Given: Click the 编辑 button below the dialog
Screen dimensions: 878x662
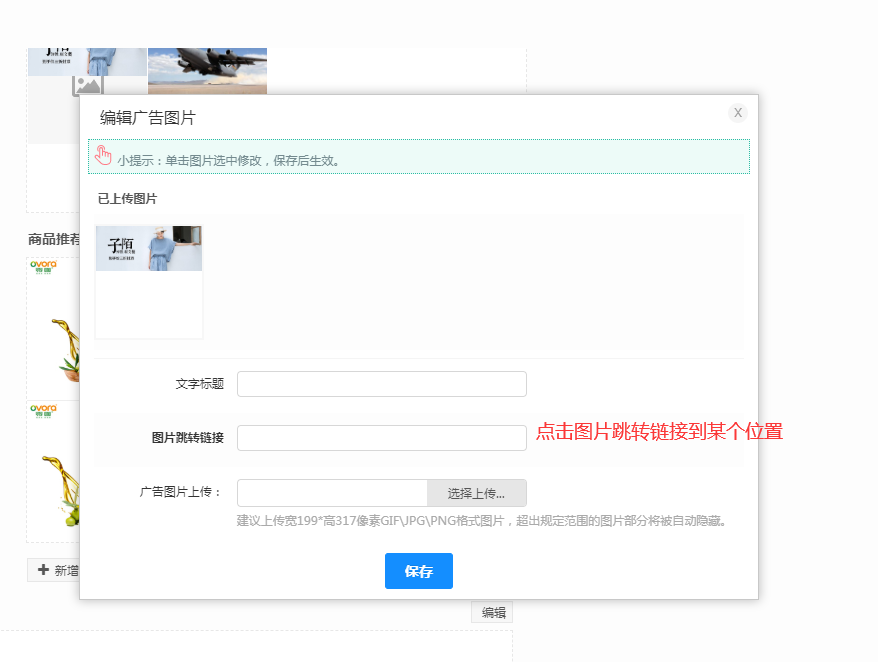Looking at the screenshot, I should [492, 613].
